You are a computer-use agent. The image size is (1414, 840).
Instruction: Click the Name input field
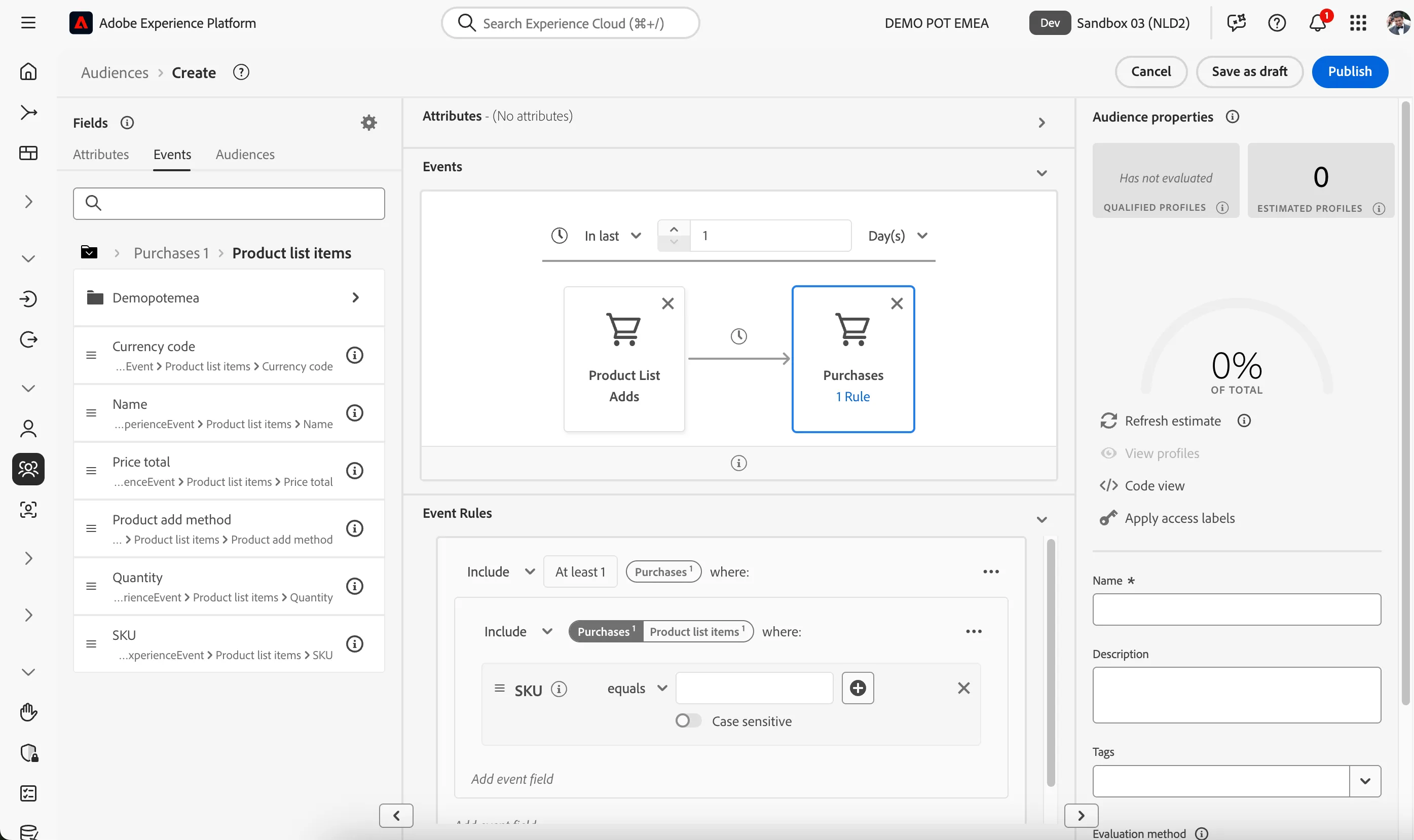[x=1236, y=609]
